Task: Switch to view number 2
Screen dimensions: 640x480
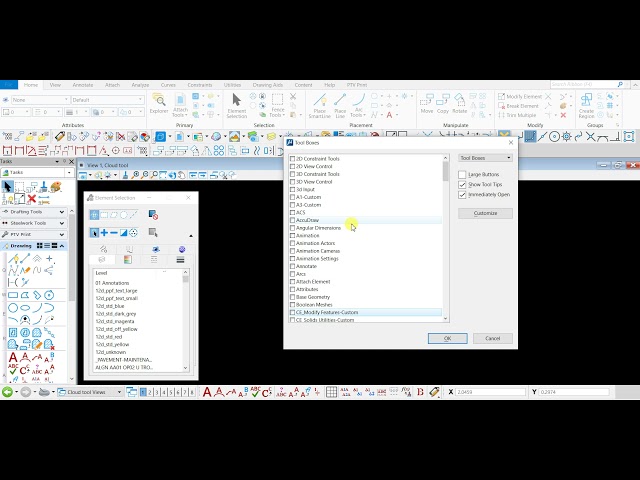Action: coord(150,392)
